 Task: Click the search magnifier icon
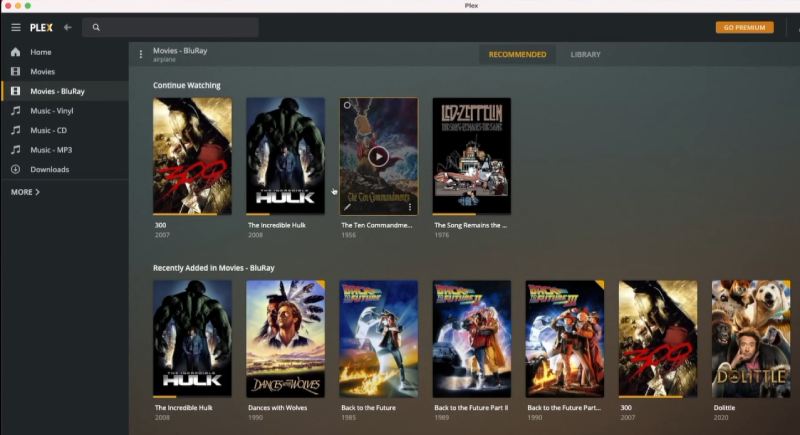click(x=96, y=28)
